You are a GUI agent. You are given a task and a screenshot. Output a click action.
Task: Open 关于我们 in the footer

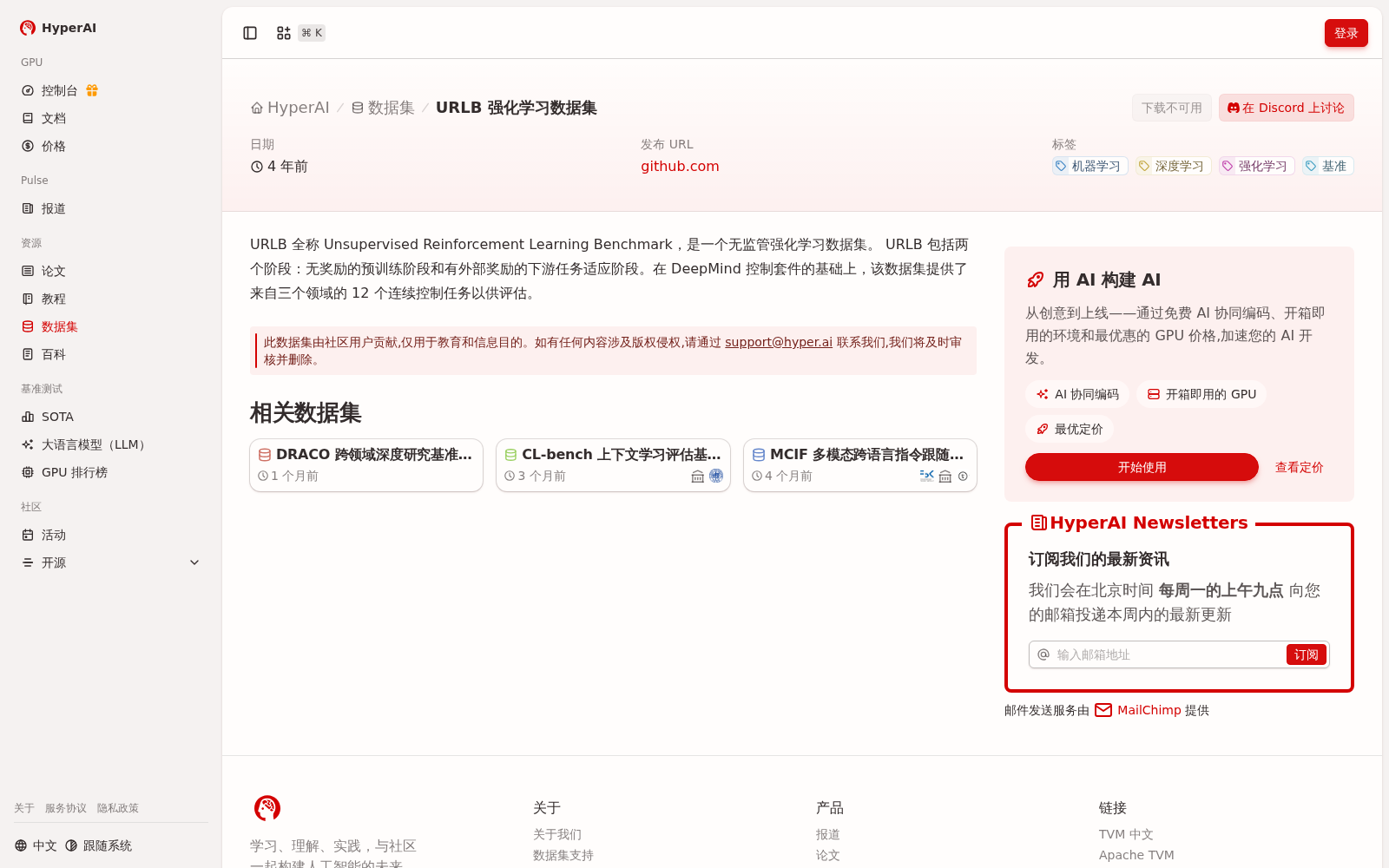[557, 834]
